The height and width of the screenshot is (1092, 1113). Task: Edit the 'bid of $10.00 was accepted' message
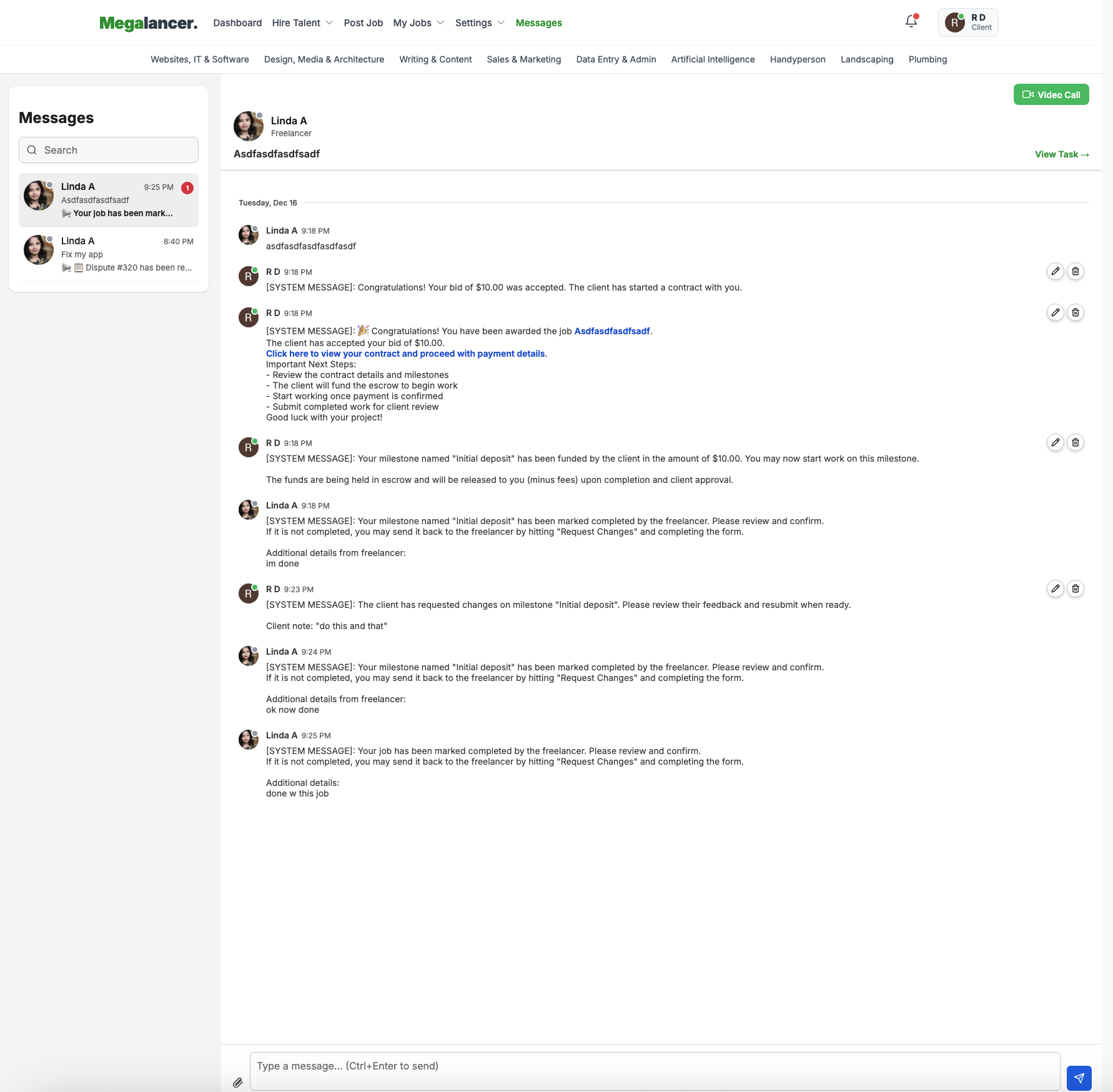[1055, 271]
